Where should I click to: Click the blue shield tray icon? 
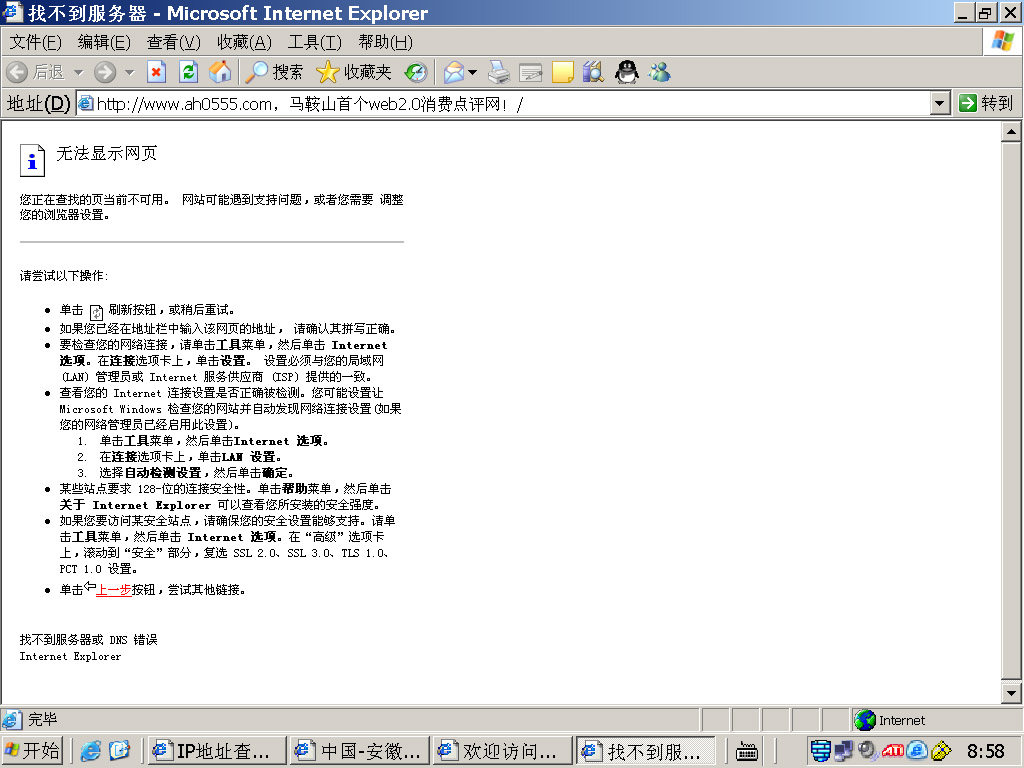tap(820, 751)
